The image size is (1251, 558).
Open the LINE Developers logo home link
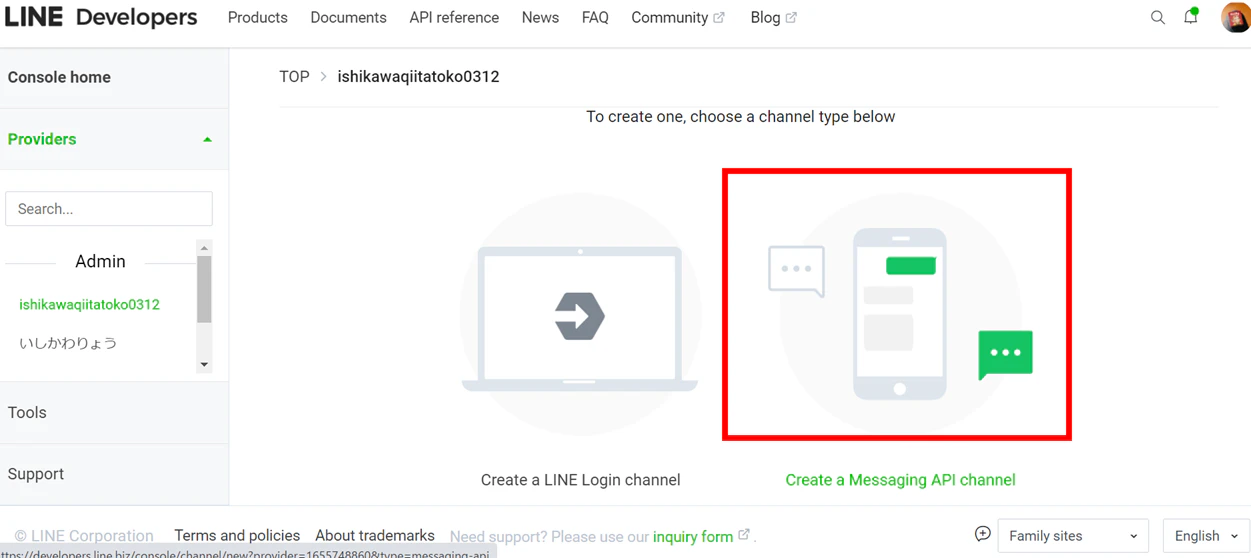point(101,17)
